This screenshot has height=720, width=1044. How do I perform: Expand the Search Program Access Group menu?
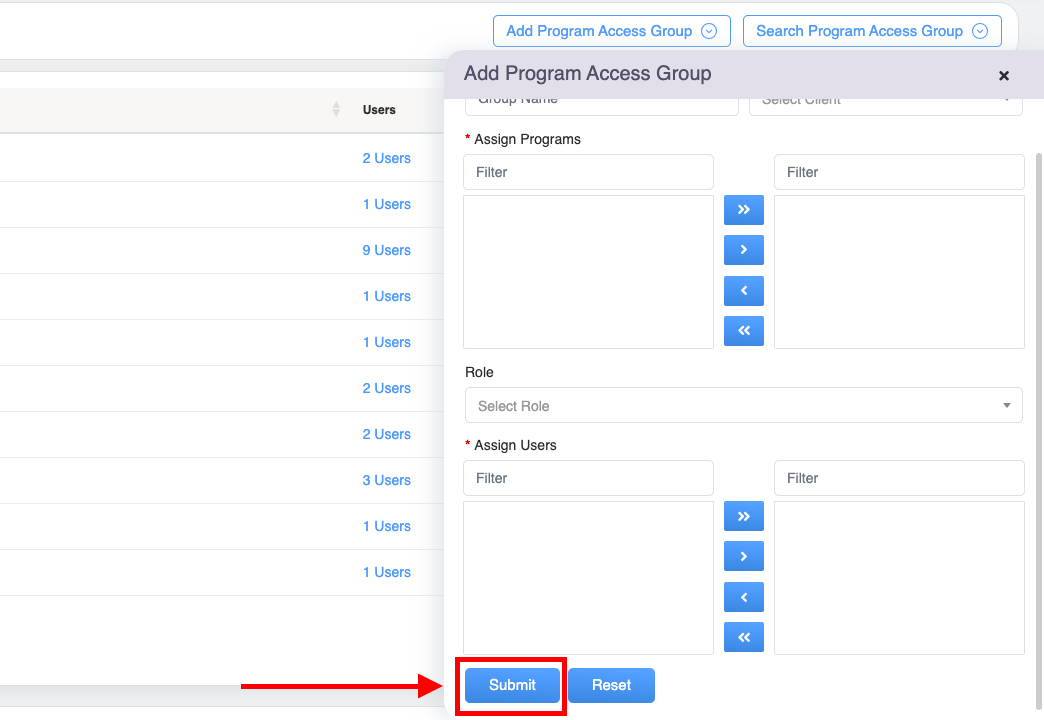(871, 31)
